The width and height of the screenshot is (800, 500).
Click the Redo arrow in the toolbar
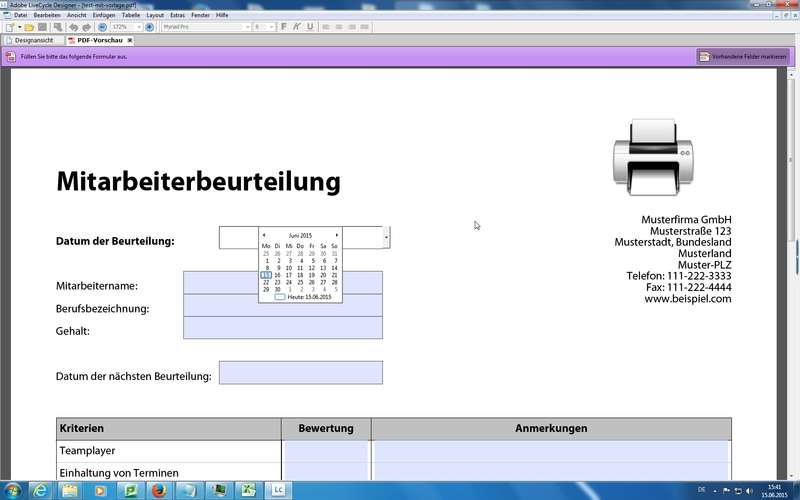(x=86, y=27)
